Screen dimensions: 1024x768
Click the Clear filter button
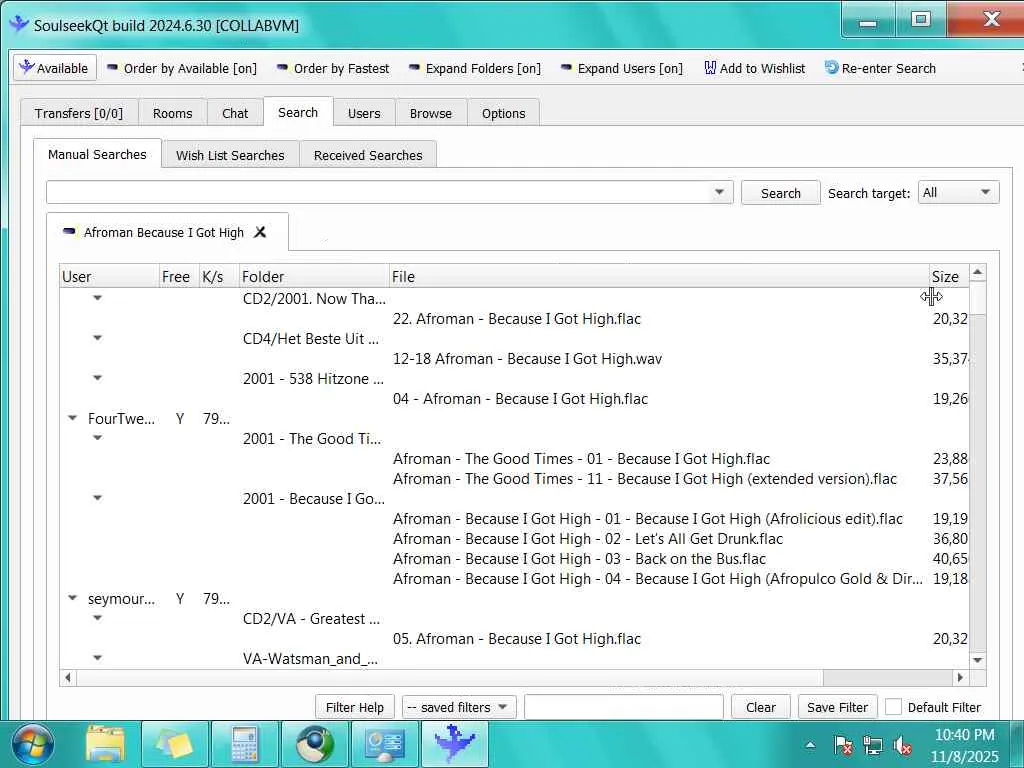761,707
